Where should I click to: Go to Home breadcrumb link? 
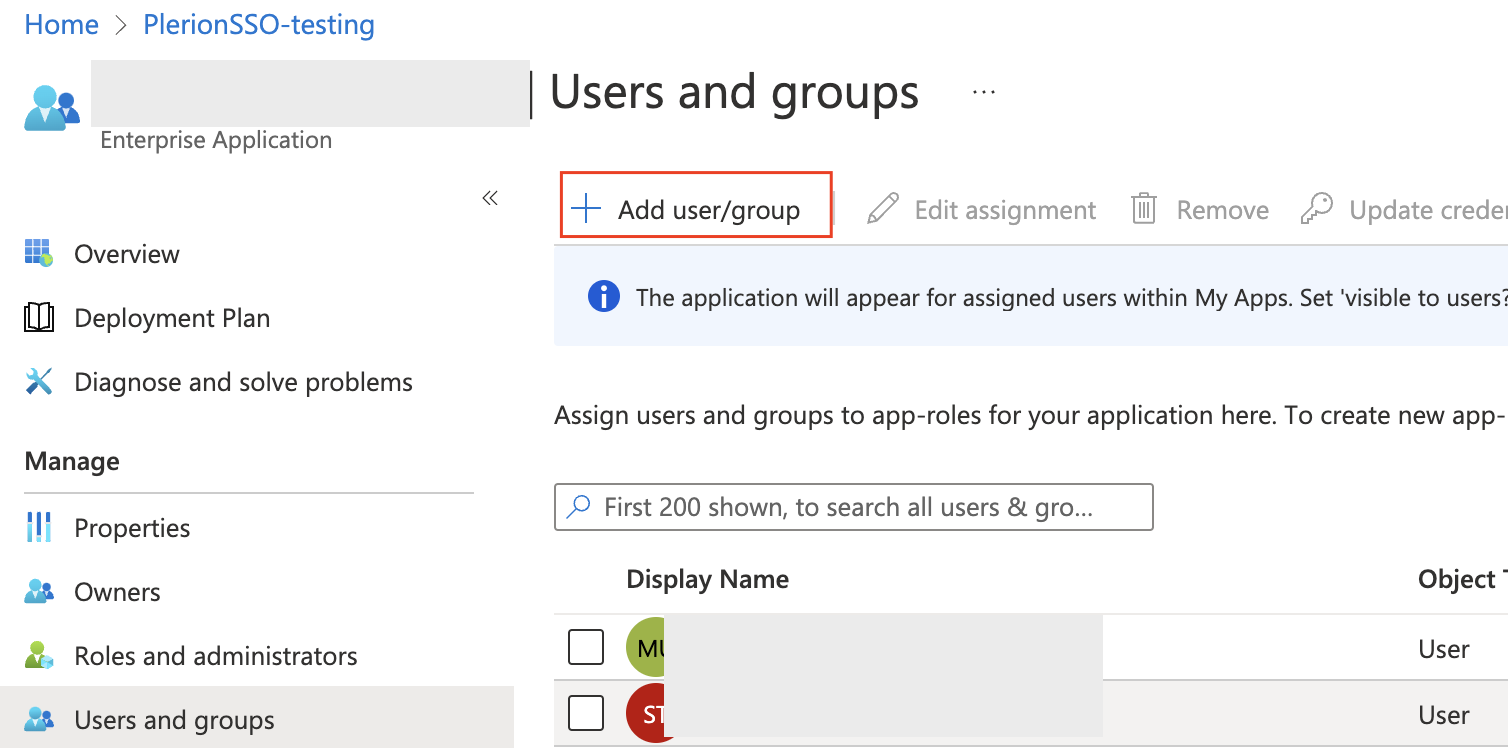pos(61,25)
